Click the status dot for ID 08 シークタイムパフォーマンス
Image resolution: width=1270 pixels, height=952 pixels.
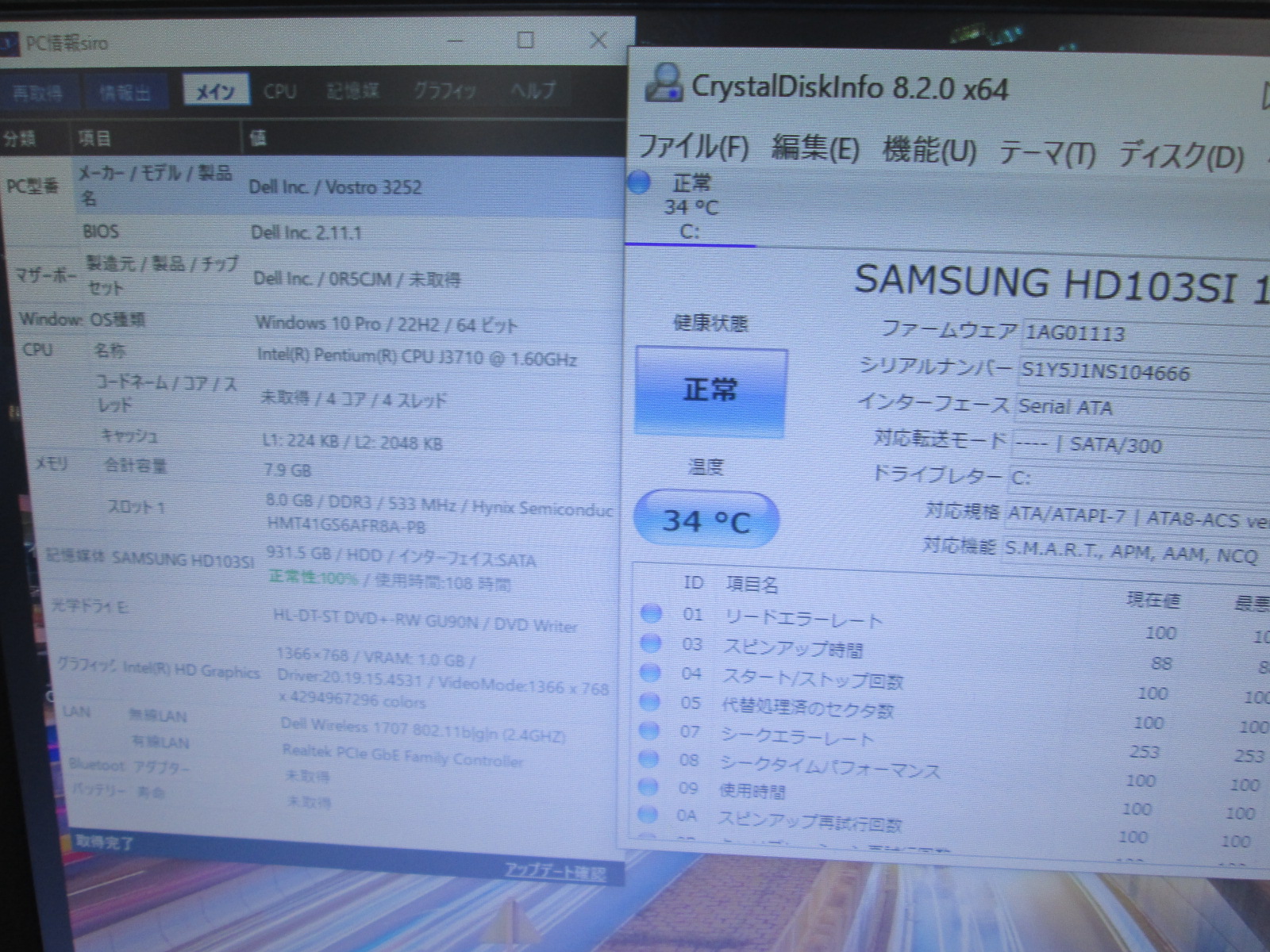pos(648,758)
